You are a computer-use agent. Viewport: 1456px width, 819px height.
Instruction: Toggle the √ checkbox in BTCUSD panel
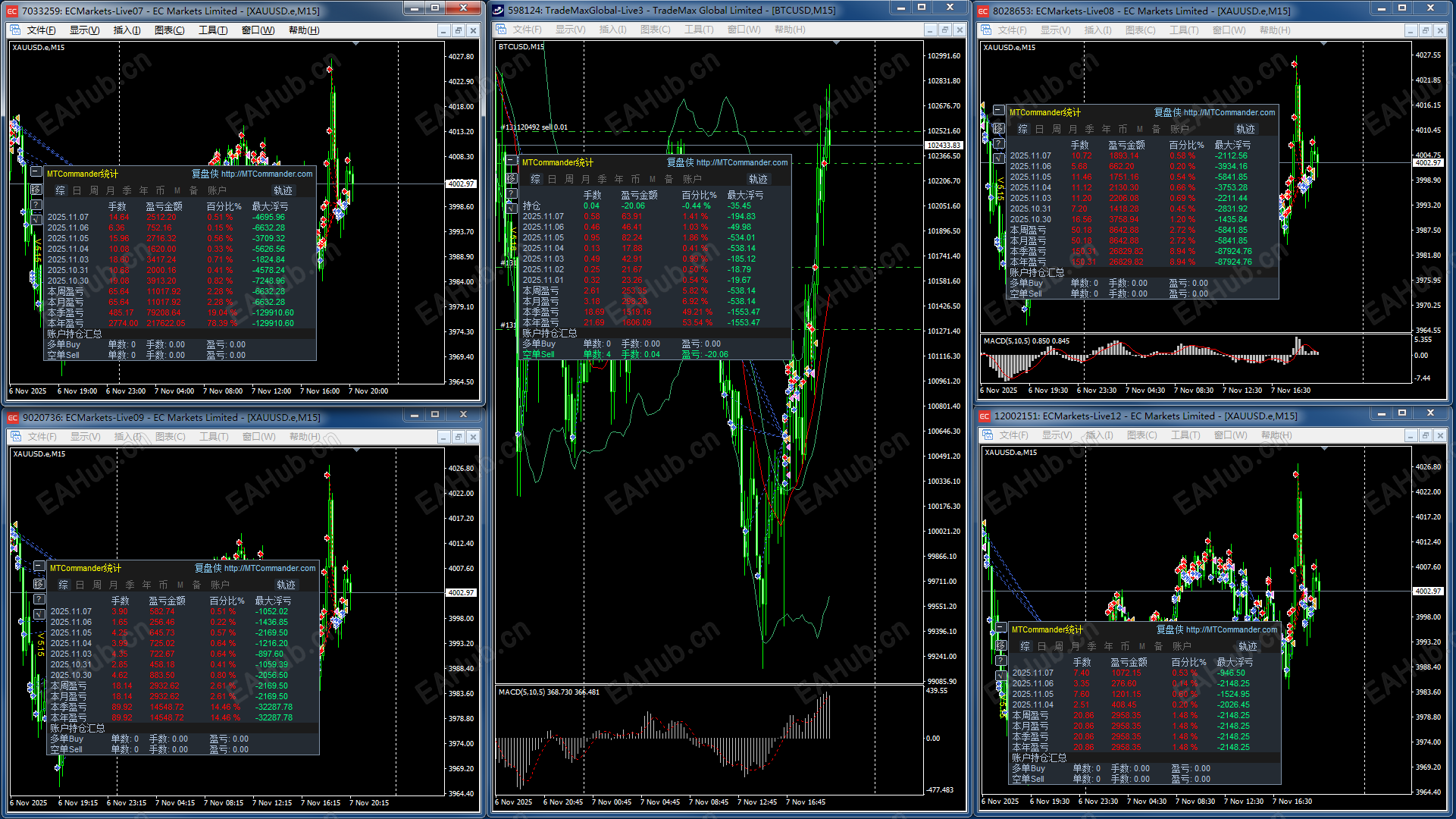(x=512, y=207)
